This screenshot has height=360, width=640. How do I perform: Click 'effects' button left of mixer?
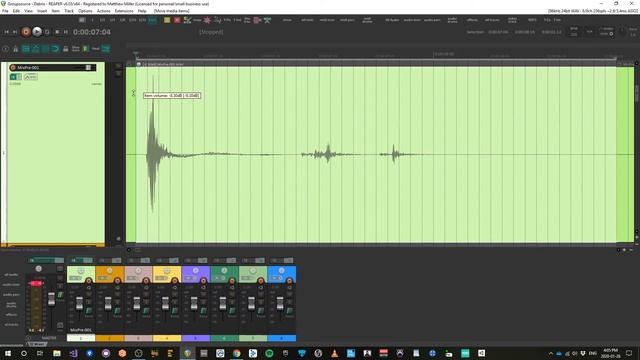pyautogui.click(x=11, y=315)
